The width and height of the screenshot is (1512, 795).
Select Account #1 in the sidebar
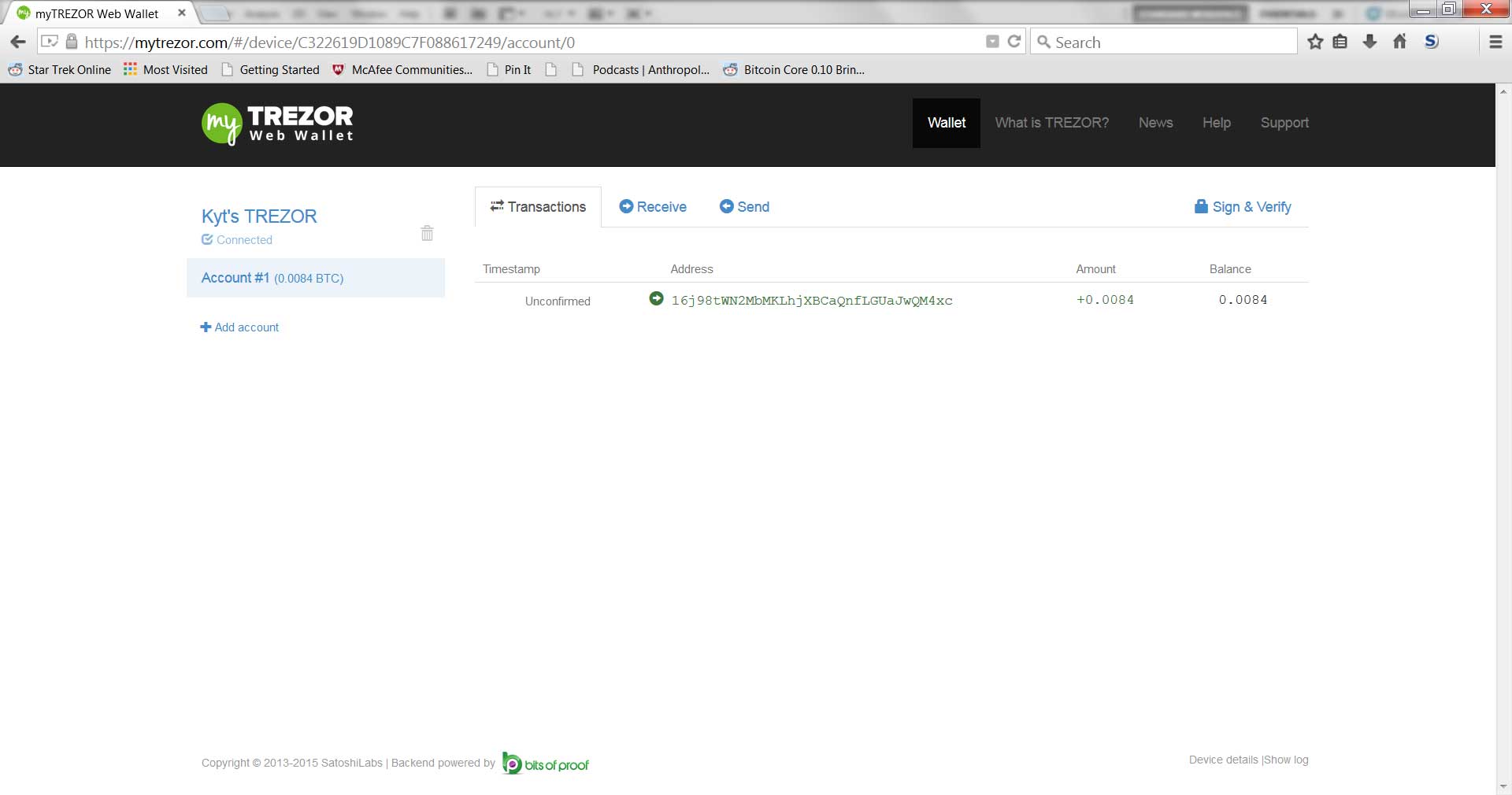coord(316,278)
